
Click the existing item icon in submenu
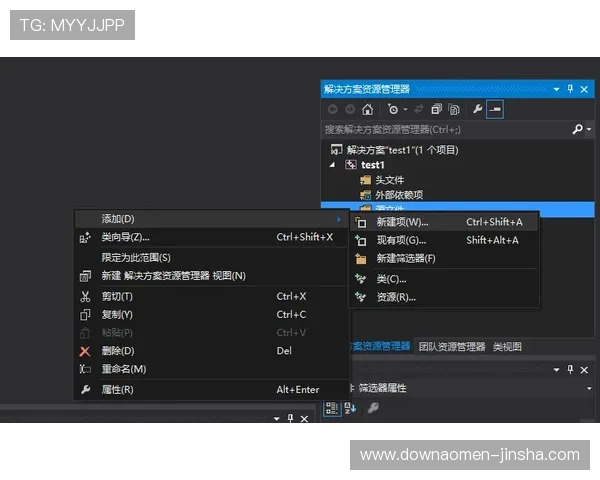coord(361,241)
